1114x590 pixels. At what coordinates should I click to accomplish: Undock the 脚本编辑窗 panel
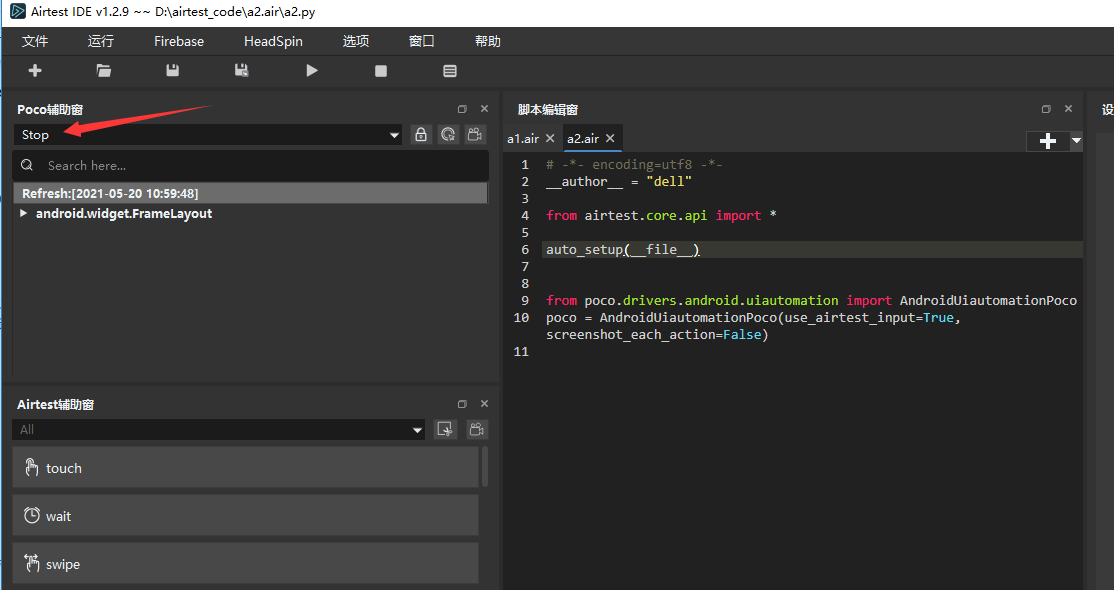pyautogui.click(x=1047, y=109)
